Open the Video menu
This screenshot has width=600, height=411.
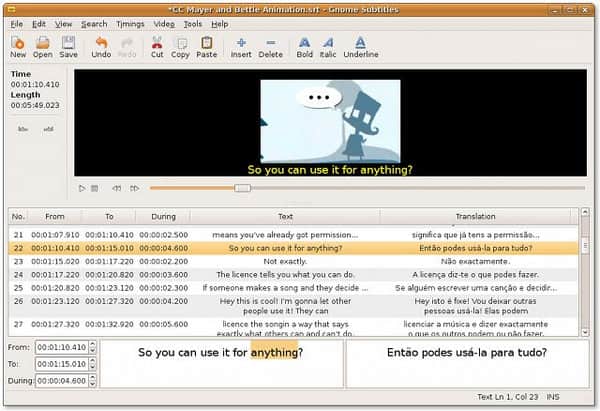[164, 24]
